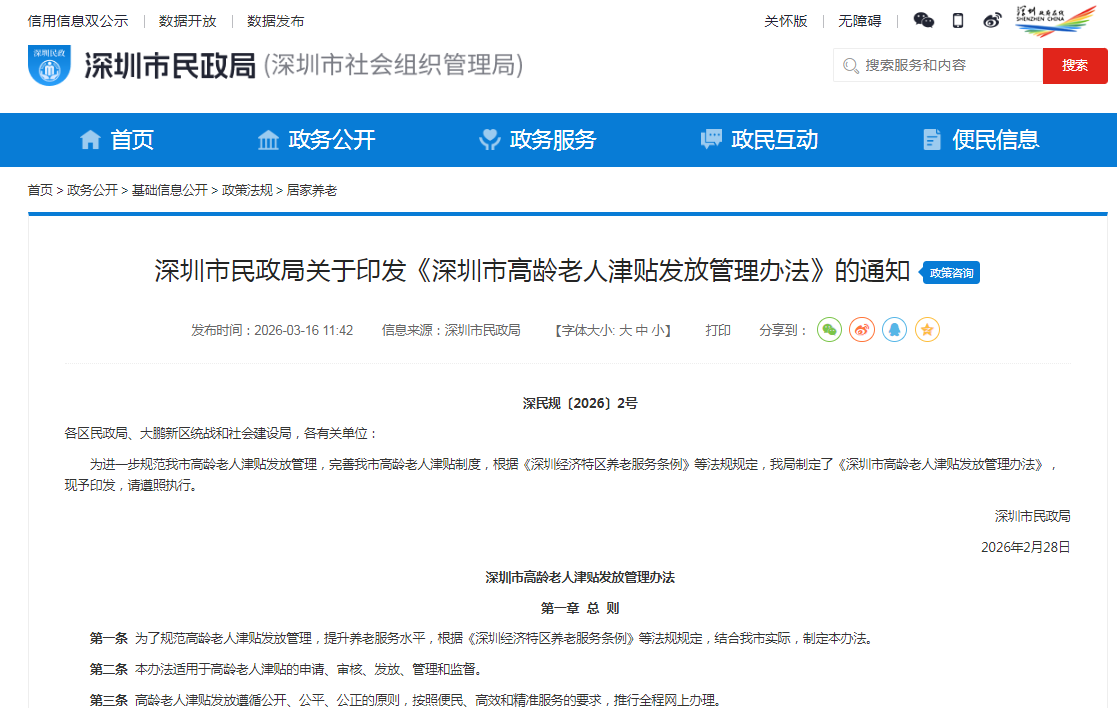Click the 第三条 clause text

click(x=405, y=700)
